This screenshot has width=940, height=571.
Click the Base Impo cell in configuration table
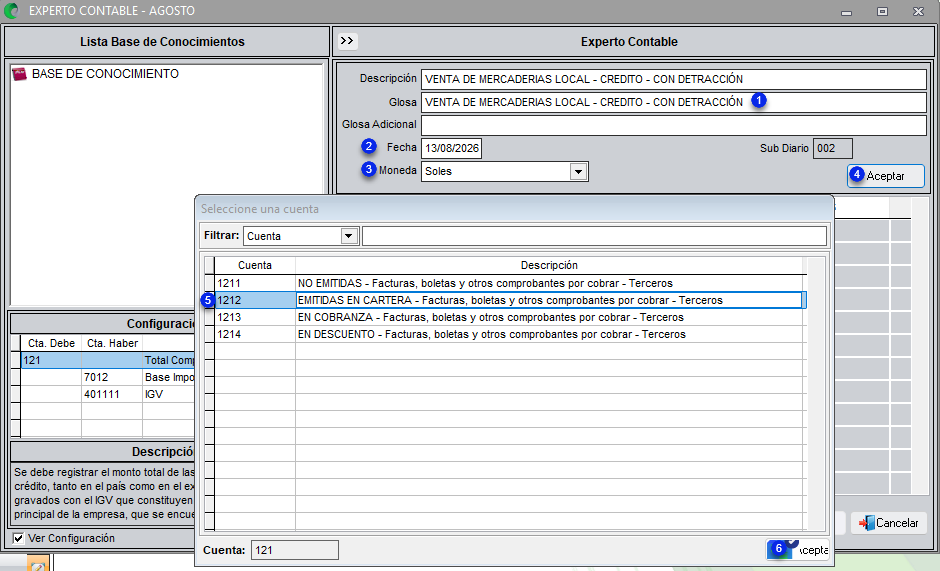pos(168,377)
